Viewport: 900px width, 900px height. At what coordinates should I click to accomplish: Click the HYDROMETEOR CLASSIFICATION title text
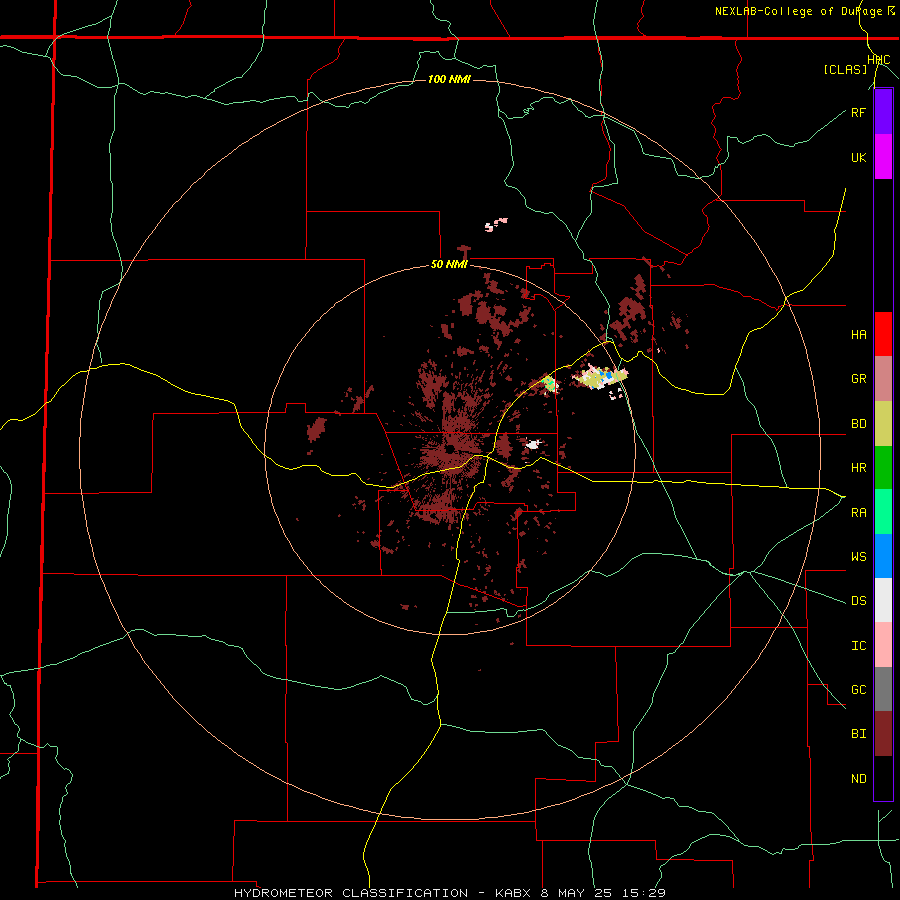[351, 893]
